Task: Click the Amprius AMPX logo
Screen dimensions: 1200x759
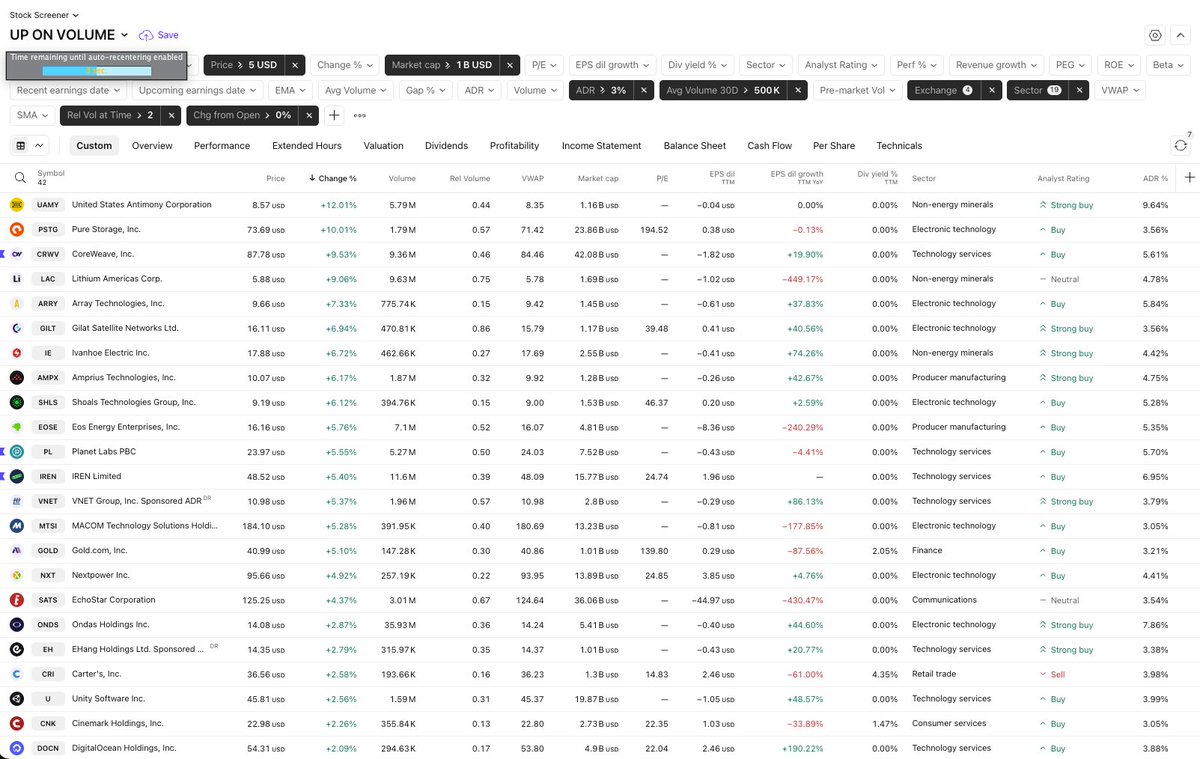Action: tap(17, 378)
